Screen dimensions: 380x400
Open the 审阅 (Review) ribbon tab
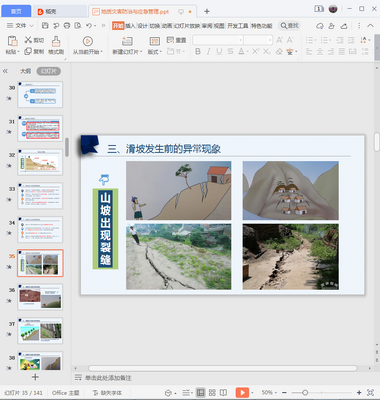pyautogui.click(x=207, y=26)
